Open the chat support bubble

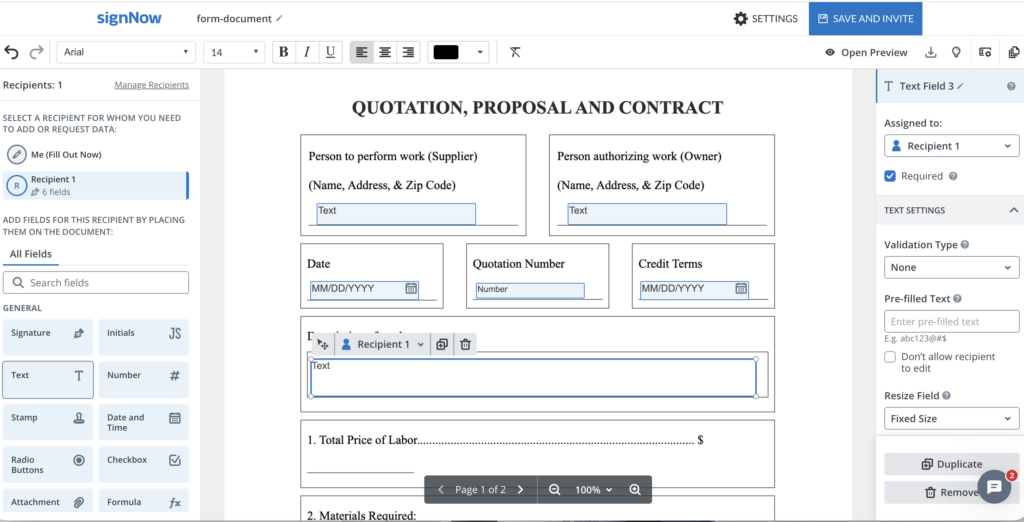(995, 487)
